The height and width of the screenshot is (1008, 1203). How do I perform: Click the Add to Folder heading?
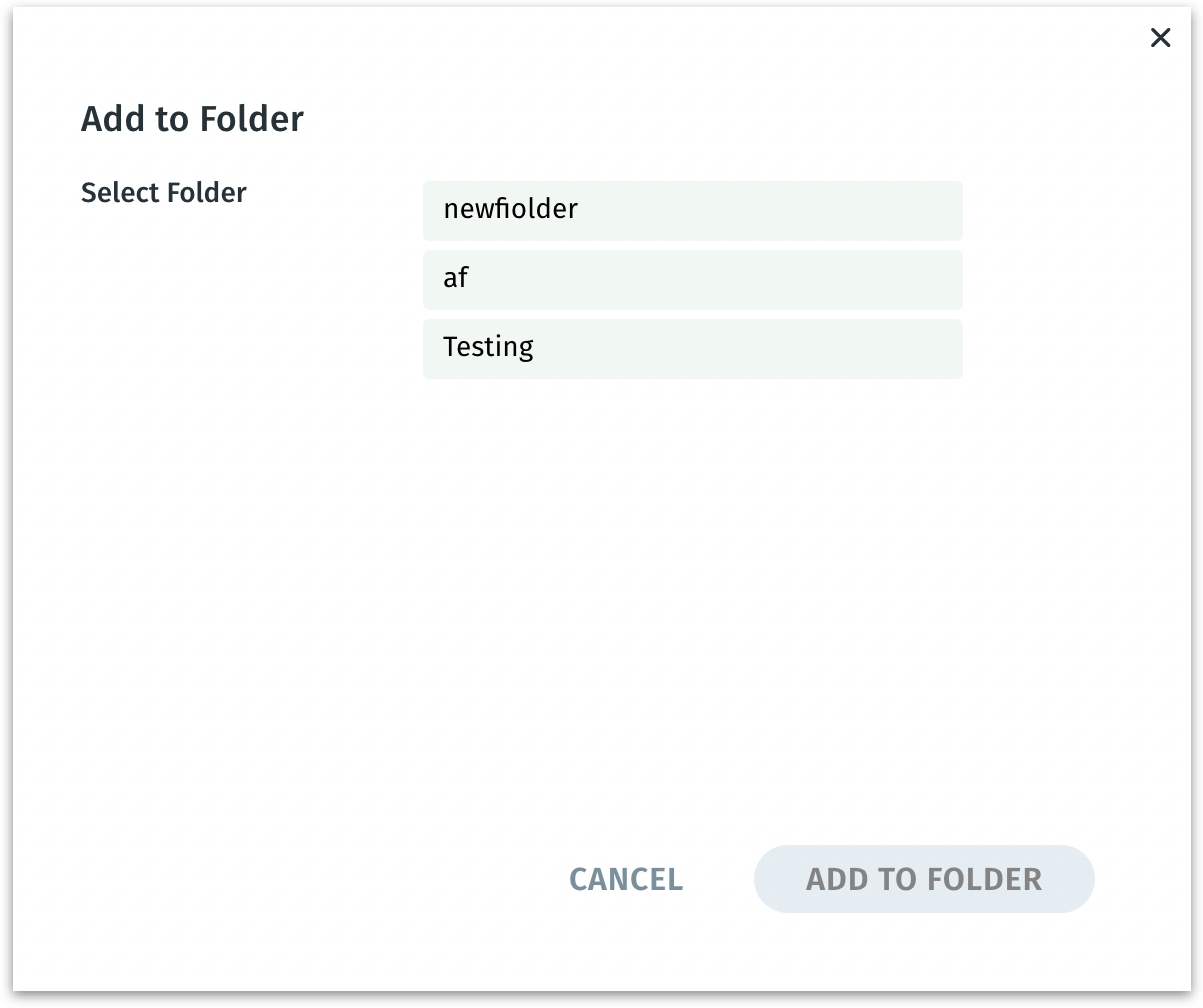click(192, 119)
